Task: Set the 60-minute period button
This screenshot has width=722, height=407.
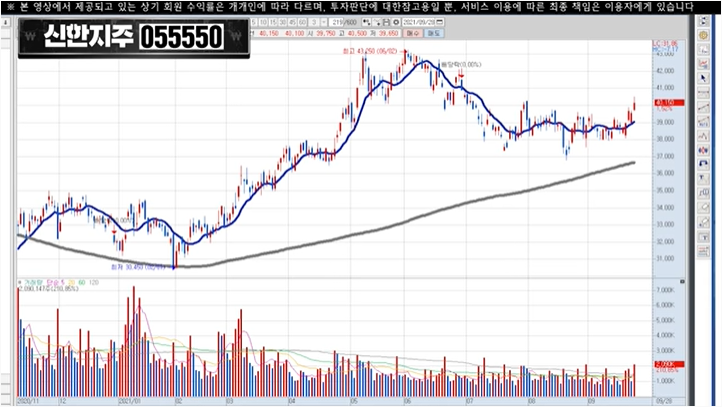Action: 303,22
